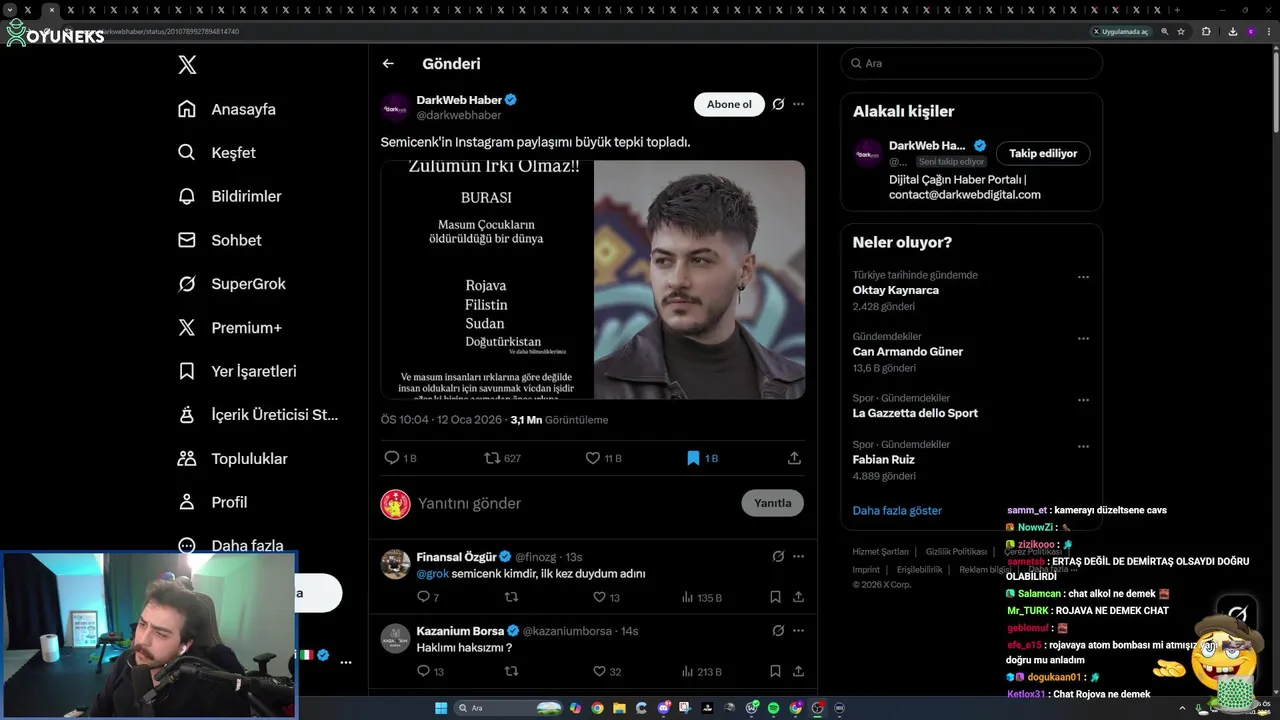Image resolution: width=1280 pixels, height=720 pixels.
Task: Click the Windows Start button
Action: pyautogui.click(x=441, y=708)
